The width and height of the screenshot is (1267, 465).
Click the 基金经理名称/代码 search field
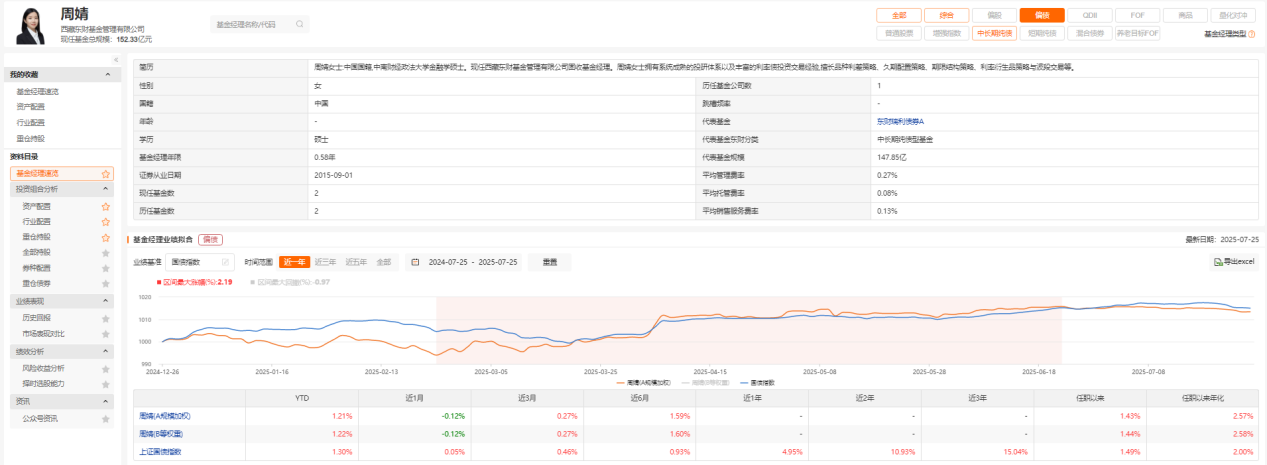[x=261, y=24]
